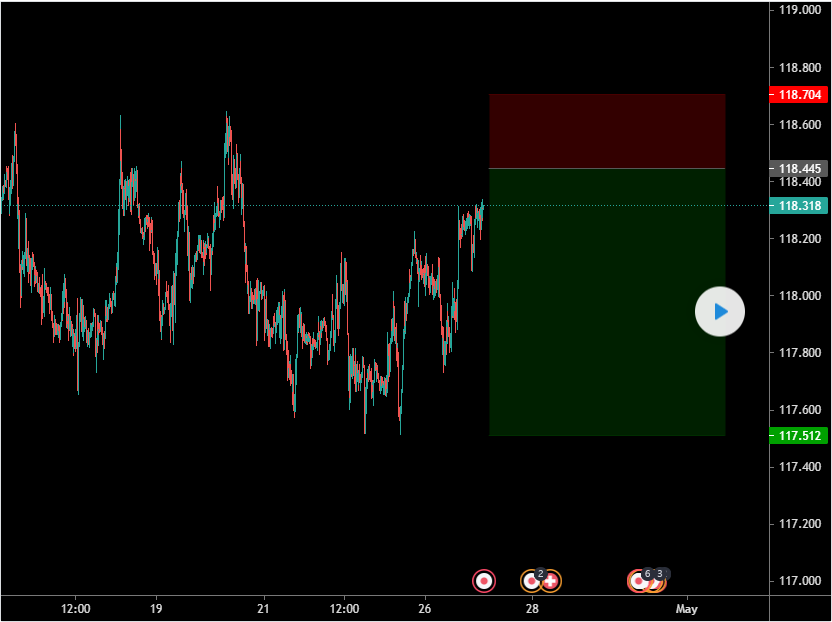This screenshot has height=622, width=832.
Task: Click the 21 date label on time axis
Action: (x=263, y=608)
